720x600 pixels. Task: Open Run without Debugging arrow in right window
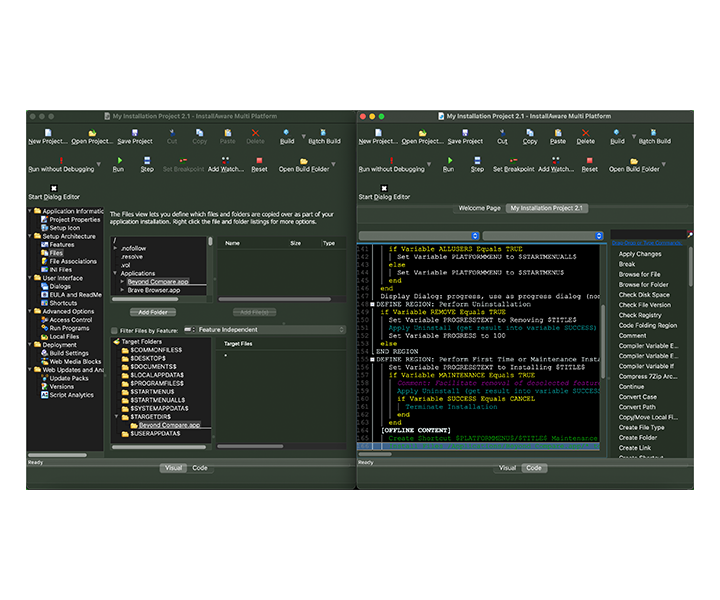pos(429,164)
